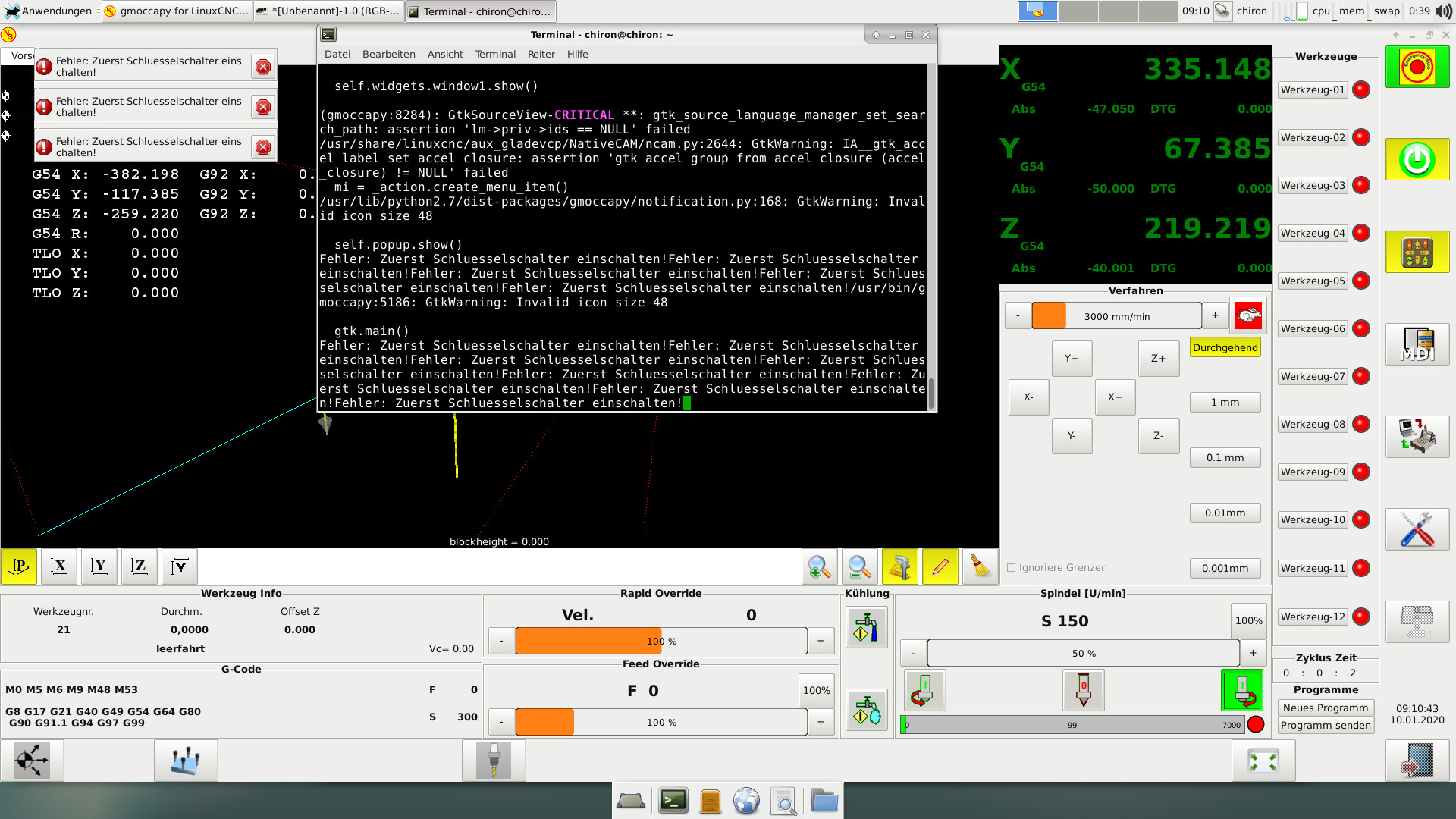Open Hilfe menu in terminal
The image size is (1456, 819).
578,55
